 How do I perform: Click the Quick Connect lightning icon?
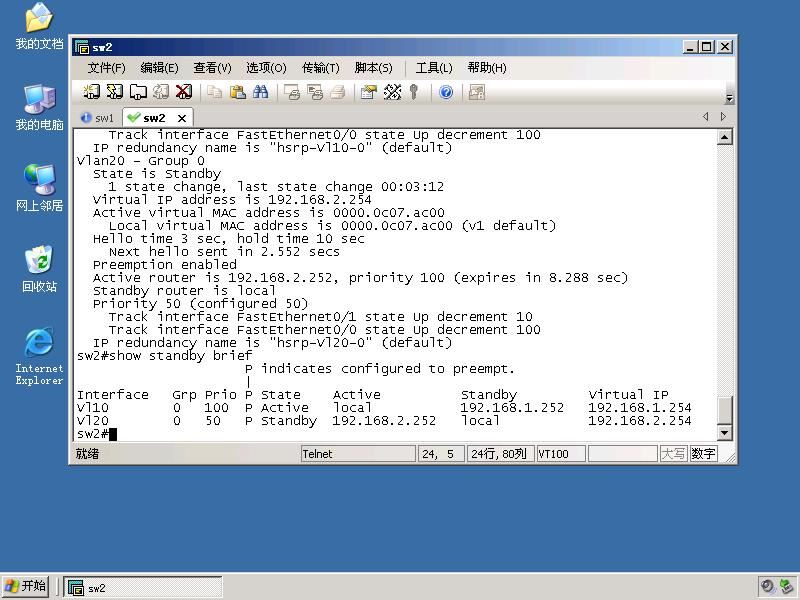pyautogui.click(x=114, y=92)
